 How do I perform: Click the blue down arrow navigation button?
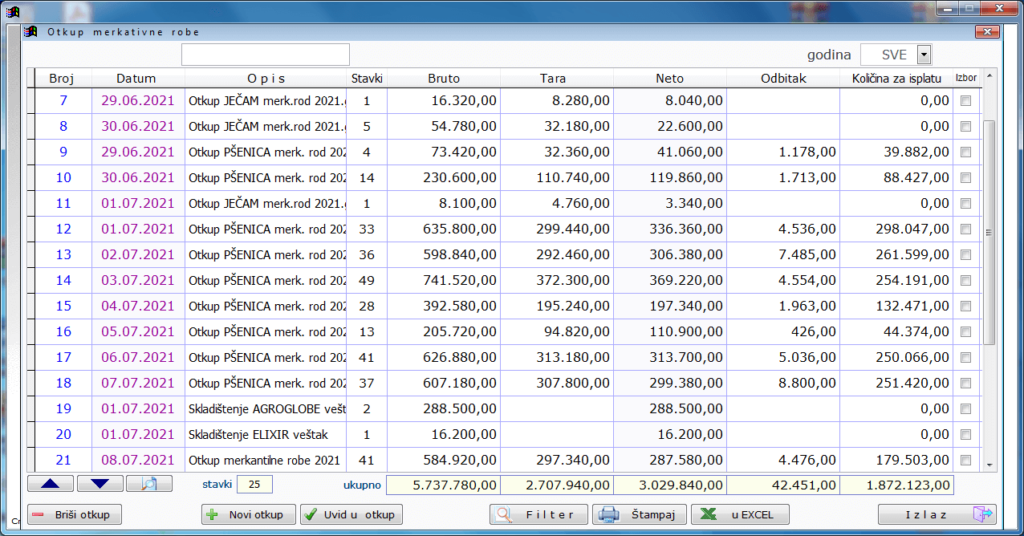[x=100, y=484]
